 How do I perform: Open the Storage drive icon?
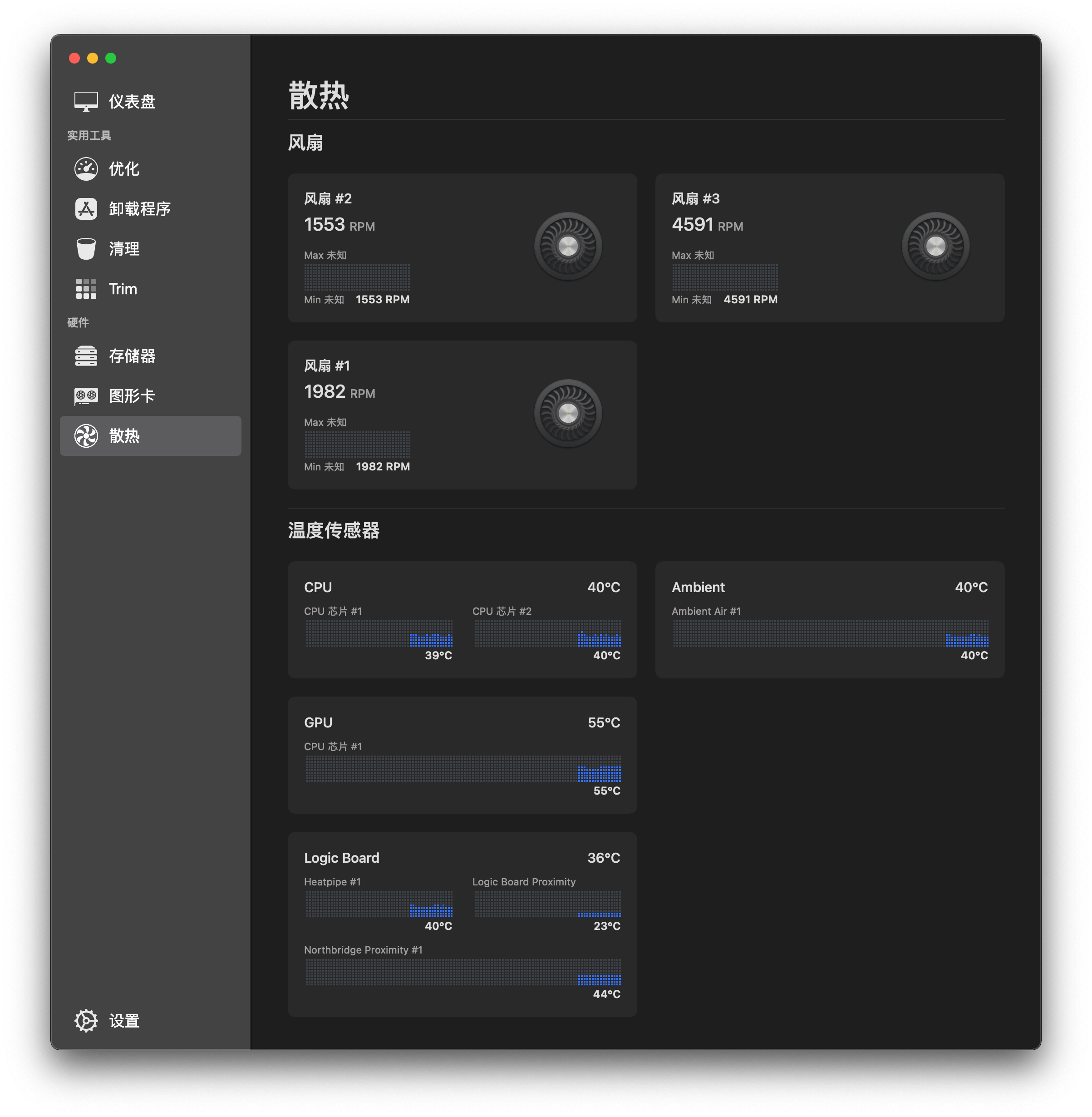coord(86,356)
